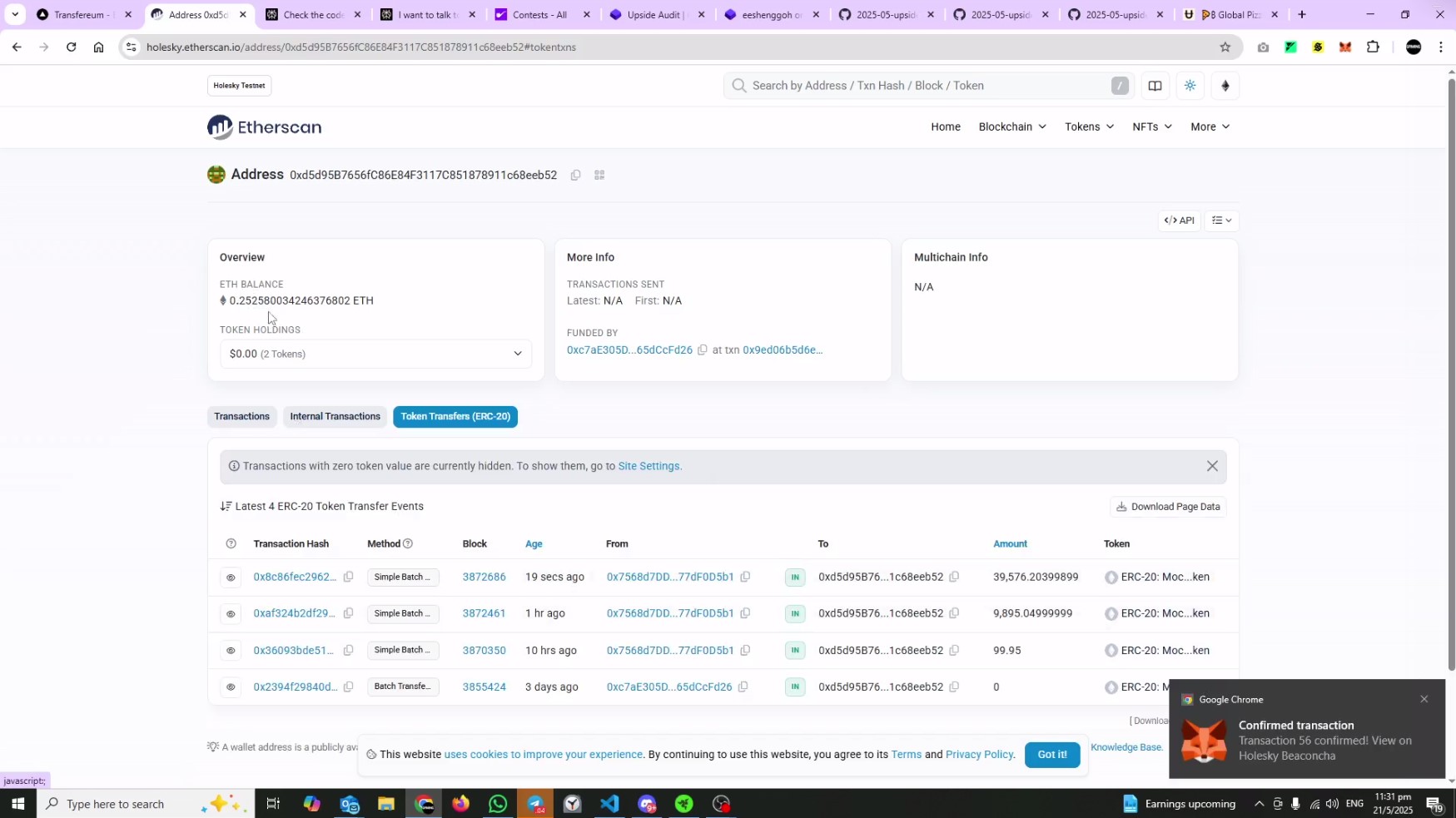
Task: Switch to the Contests - All browser tab
Action: [x=542, y=14]
